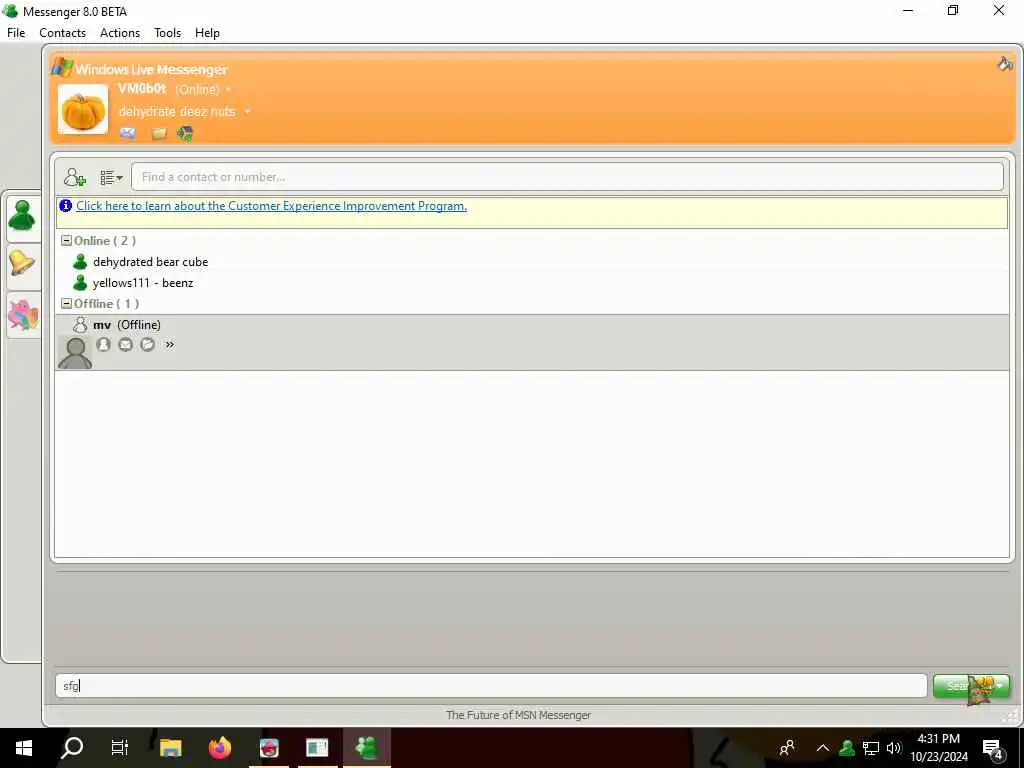The image size is (1024, 768).
Task: Open the window app icon beside Messenger in taskbar
Action: tap(317, 748)
